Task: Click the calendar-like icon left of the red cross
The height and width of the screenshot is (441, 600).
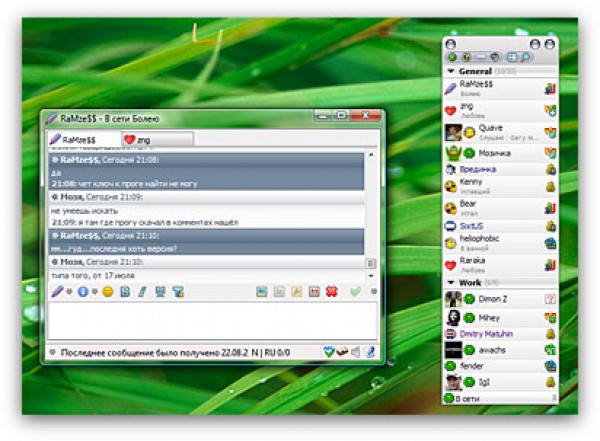Action: coord(314,292)
